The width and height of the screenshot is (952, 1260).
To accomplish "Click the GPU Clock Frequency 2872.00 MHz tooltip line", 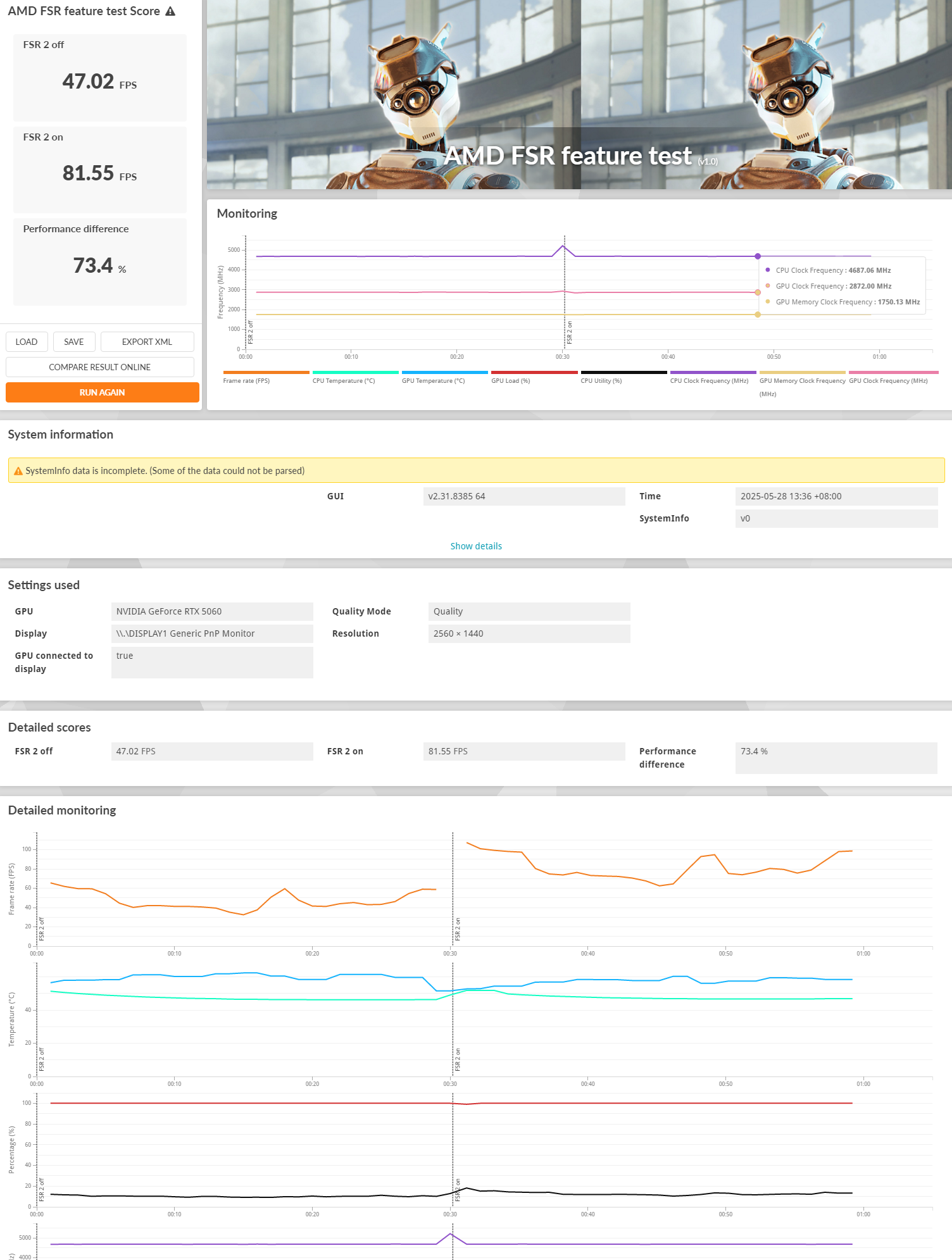I will click(828, 286).
